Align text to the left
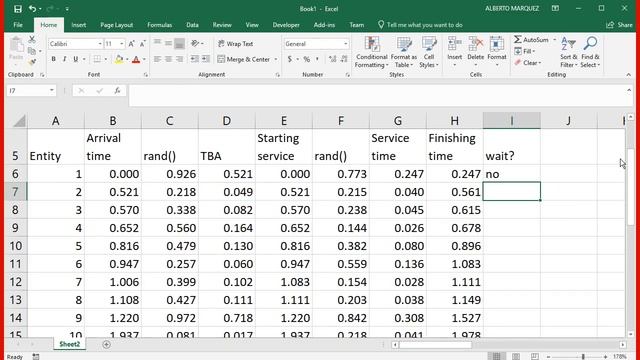 pyautogui.click(x=157, y=59)
